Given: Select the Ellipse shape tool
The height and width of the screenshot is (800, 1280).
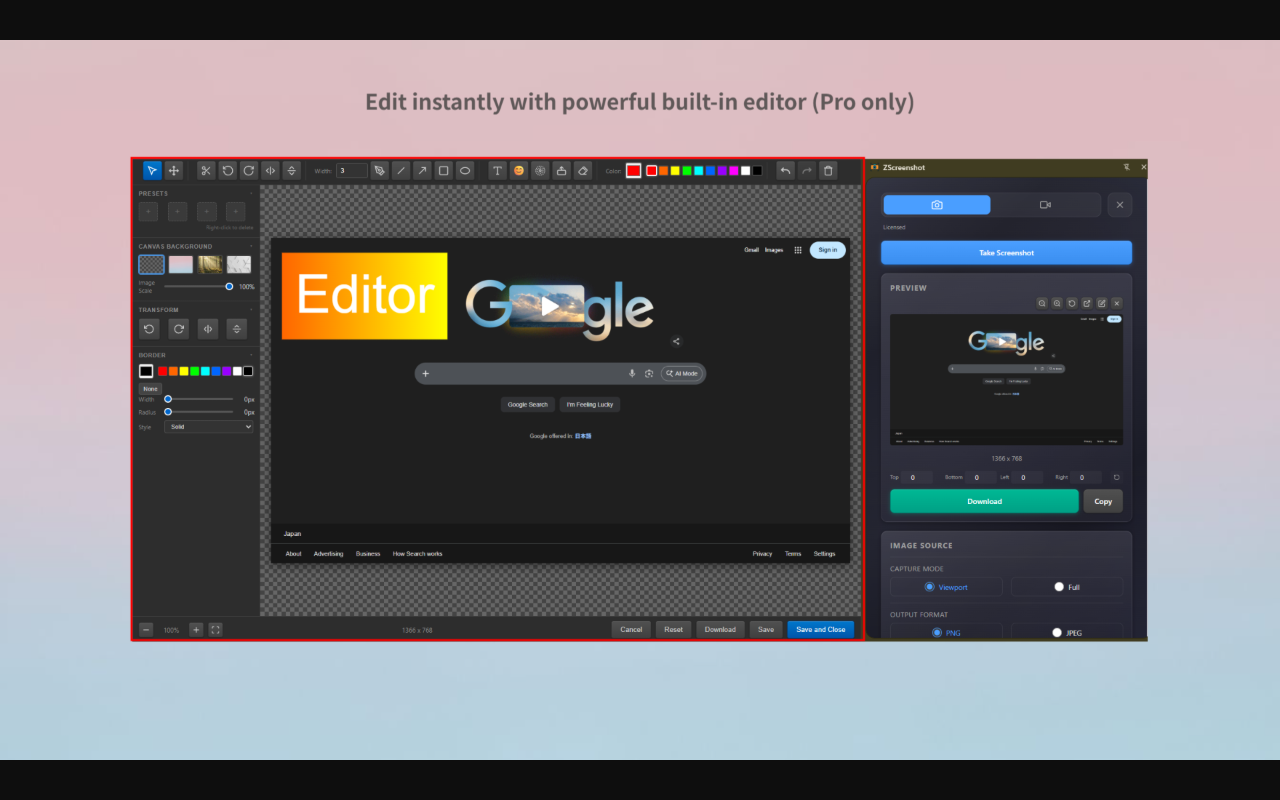Looking at the screenshot, I should pos(465,170).
